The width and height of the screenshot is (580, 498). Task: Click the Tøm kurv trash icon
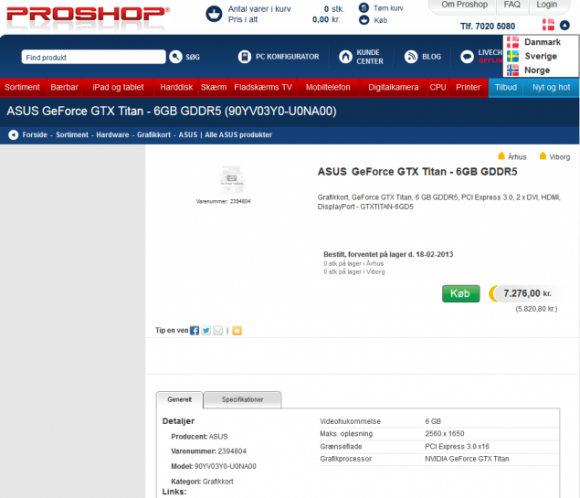click(x=364, y=8)
